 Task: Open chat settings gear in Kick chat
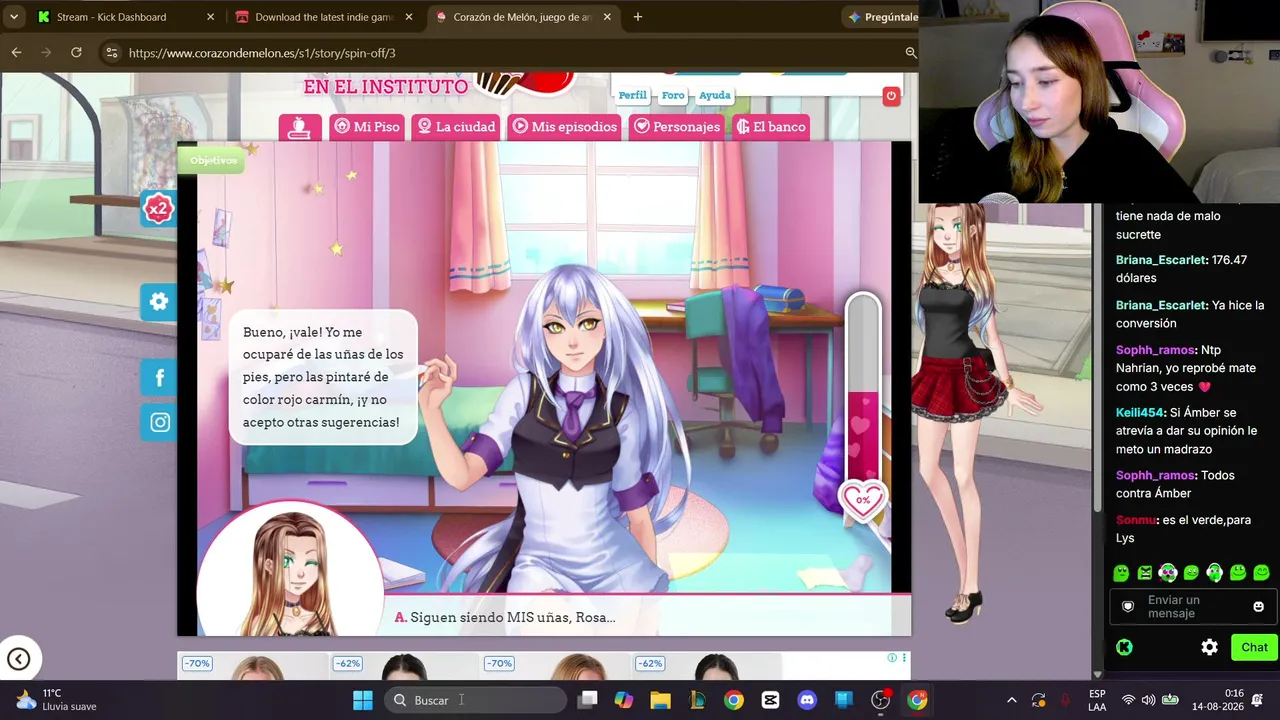coord(1209,647)
